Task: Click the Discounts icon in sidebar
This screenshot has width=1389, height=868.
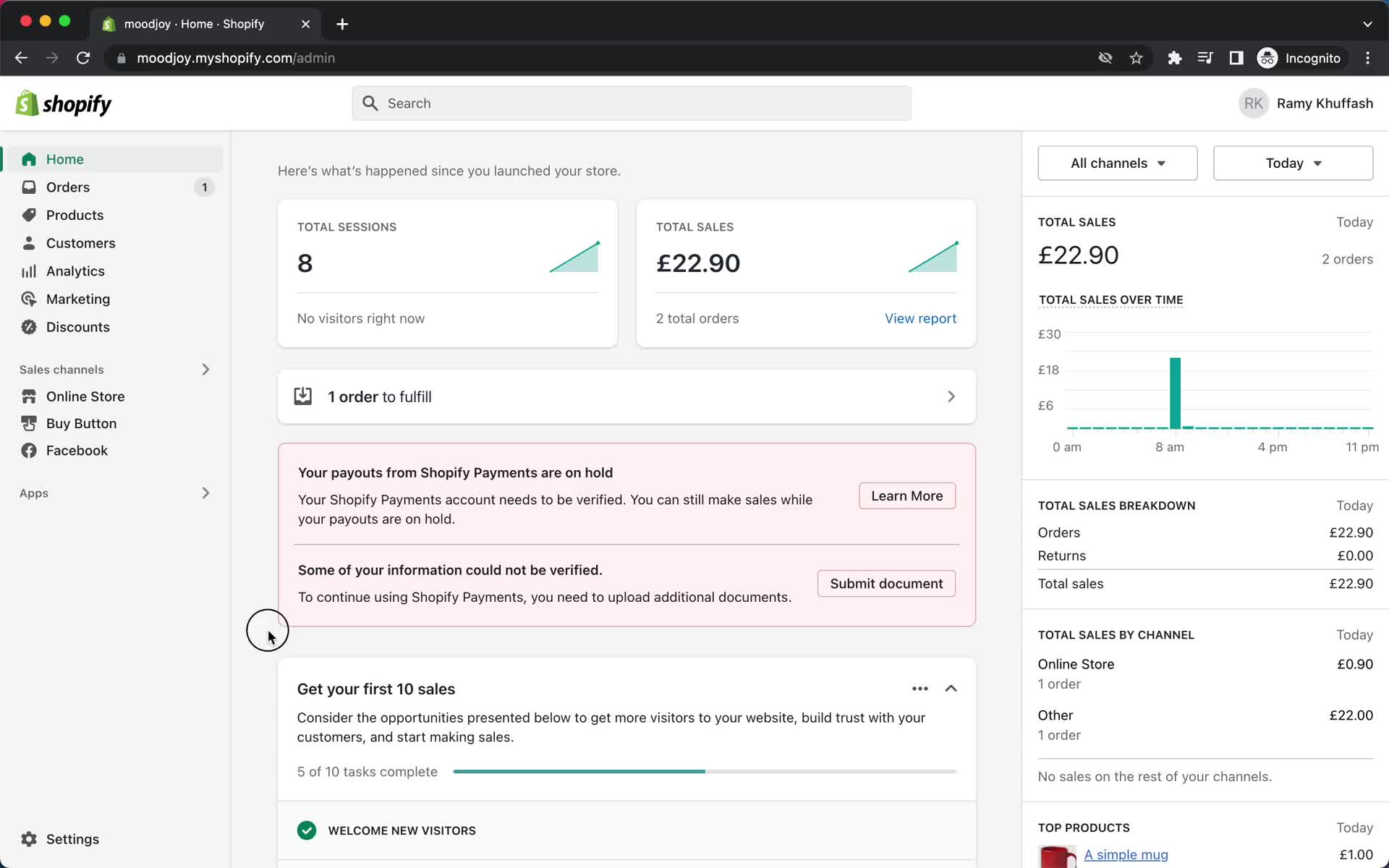Action: pyautogui.click(x=28, y=327)
